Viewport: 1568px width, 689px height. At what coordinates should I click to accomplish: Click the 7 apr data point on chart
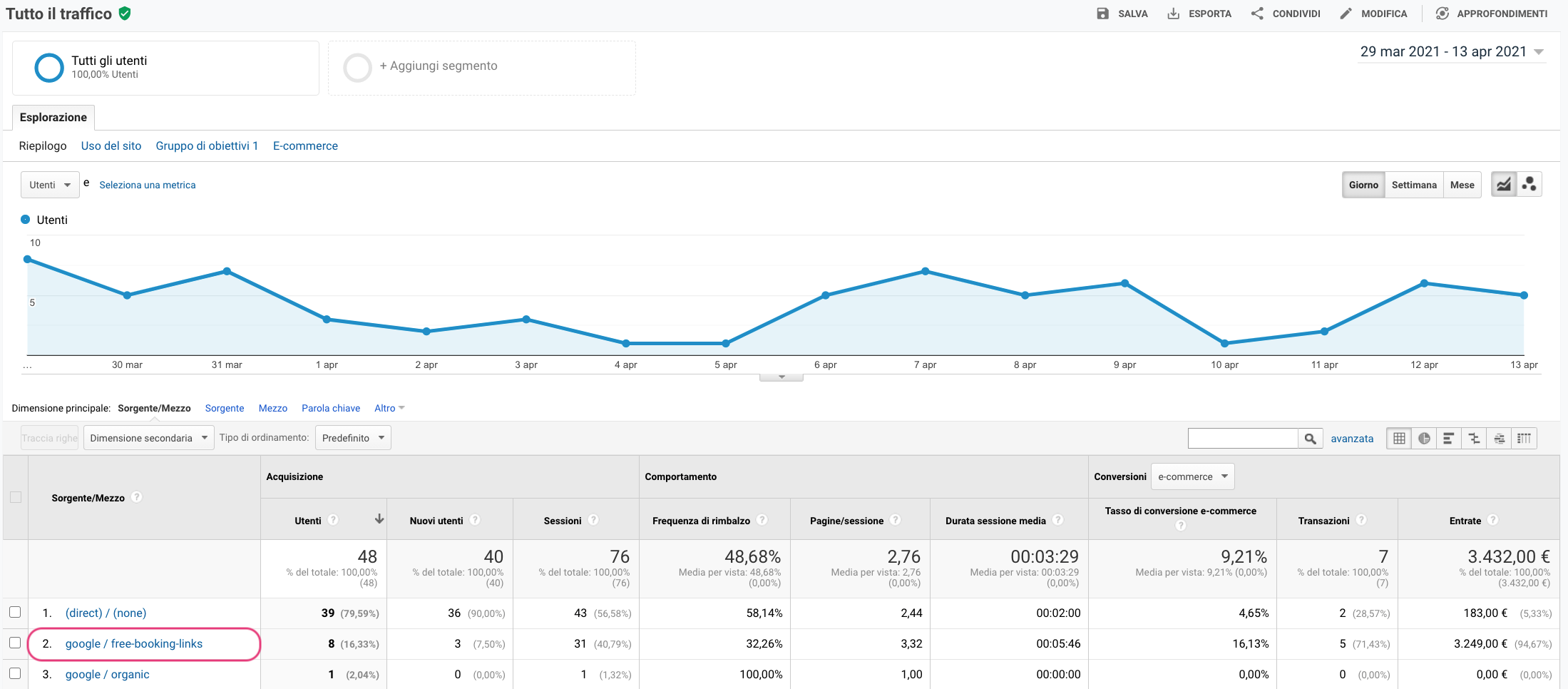pyautogui.click(x=925, y=271)
